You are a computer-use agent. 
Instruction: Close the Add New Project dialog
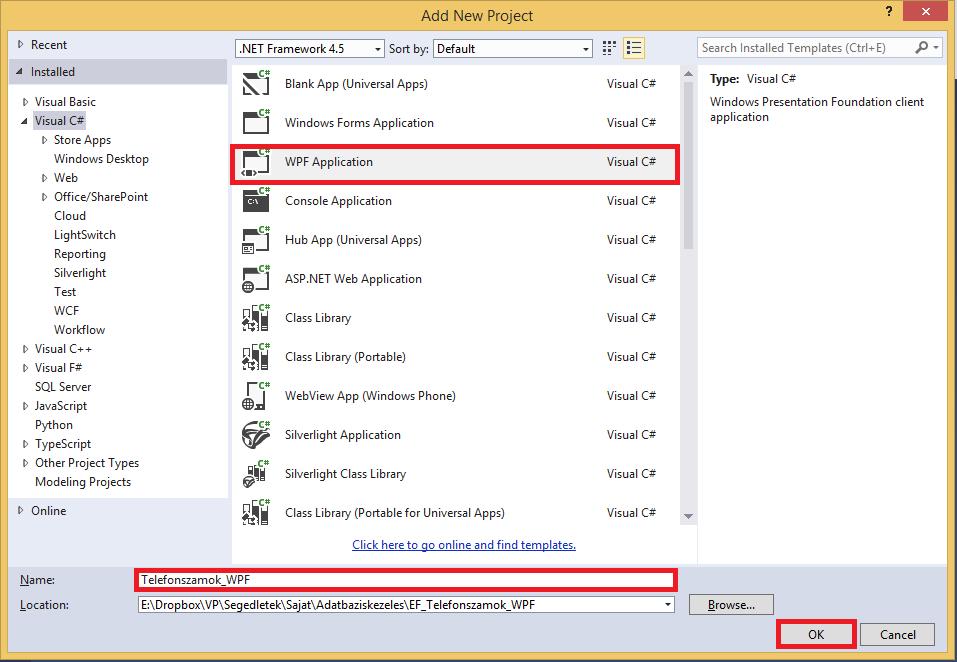925,12
